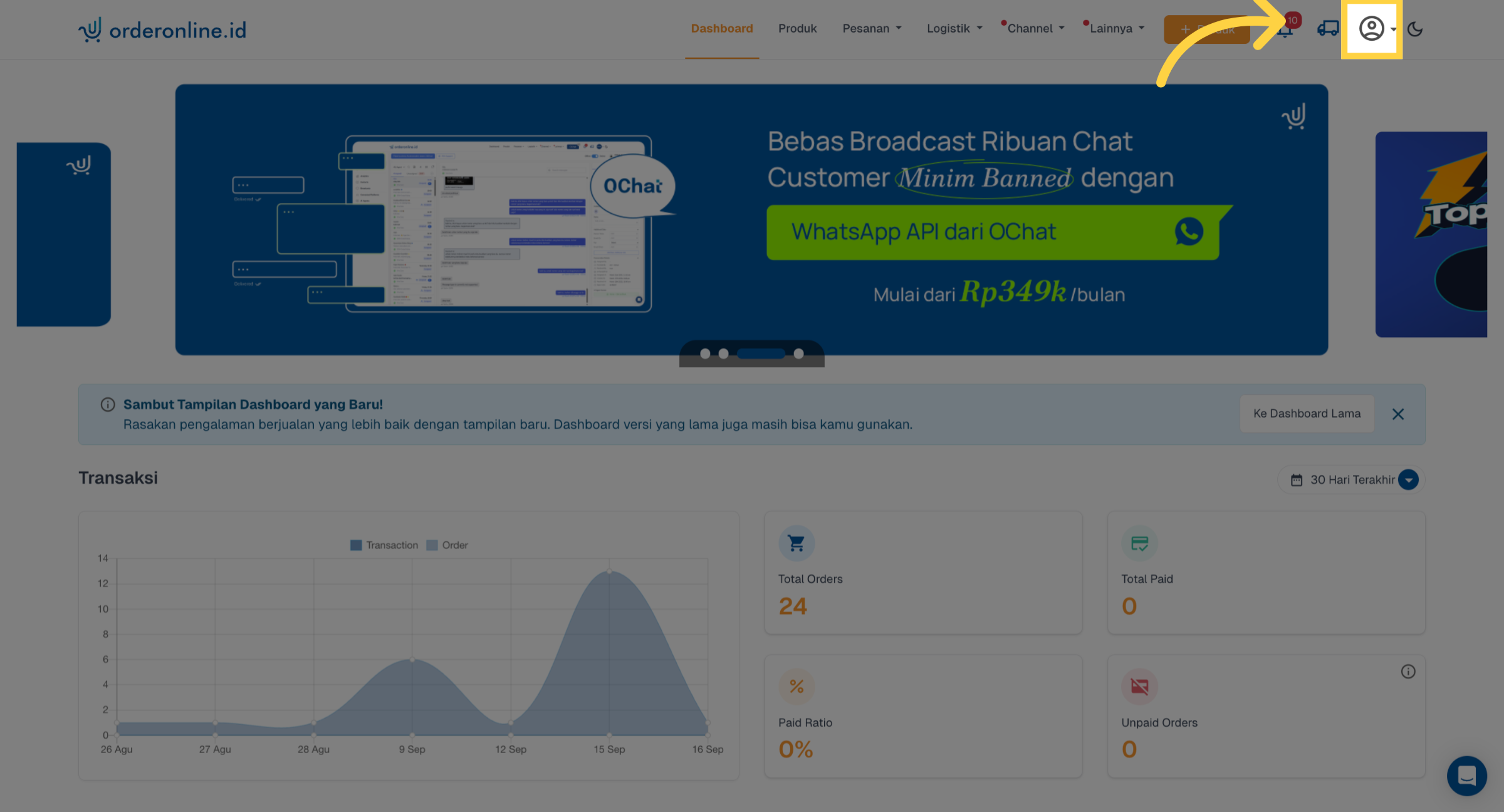Screen dimensions: 1504x812
Task: Open the 30 Hari Terakhir date filter
Action: pyautogui.click(x=1352, y=480)
